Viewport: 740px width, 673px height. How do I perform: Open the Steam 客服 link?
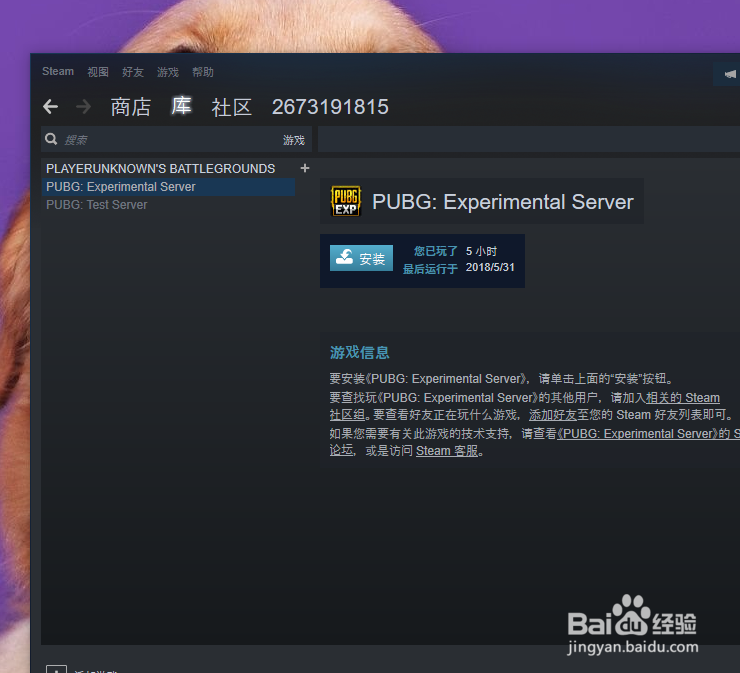447,451
